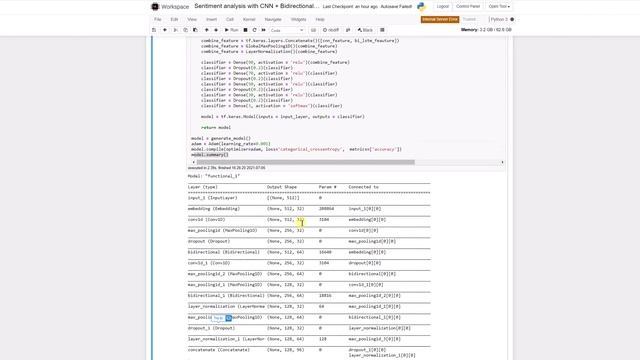The width and height of the screenshot is (640, 360).
Task: Click the bidirectional_1 (Bidirectional) row
Action: pos(309,296)
